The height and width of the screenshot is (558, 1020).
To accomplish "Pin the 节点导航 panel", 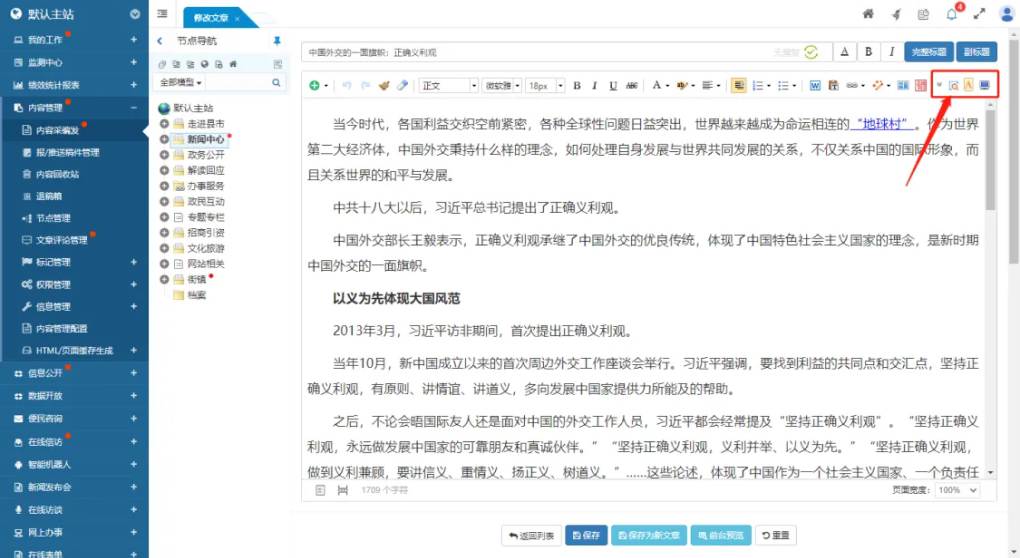I will [x=277, y=41].
